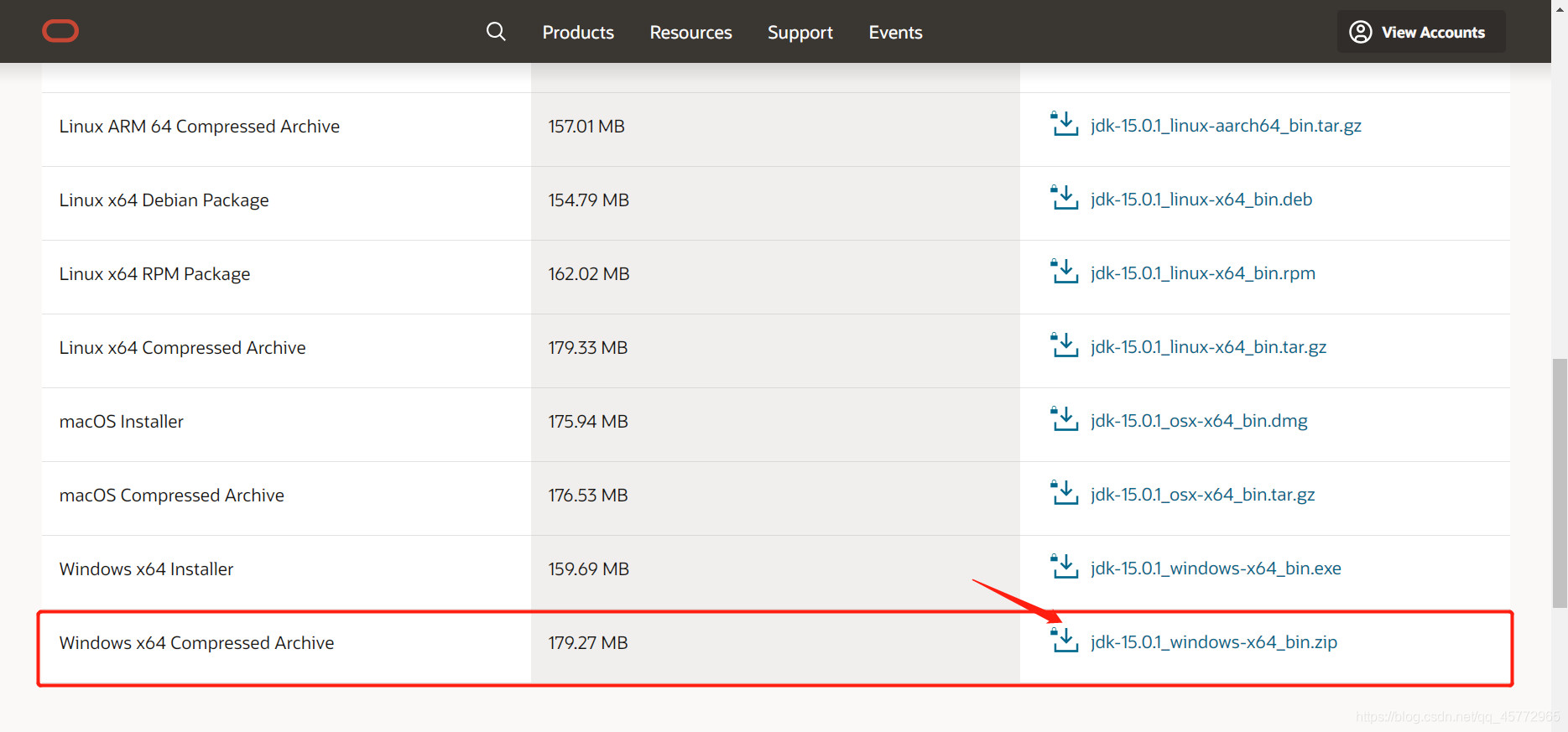Download jdk-15.0.1_windows-x64_bin.exe
The width and height of the screenshot is (1568, 732).
[1216, 568]
